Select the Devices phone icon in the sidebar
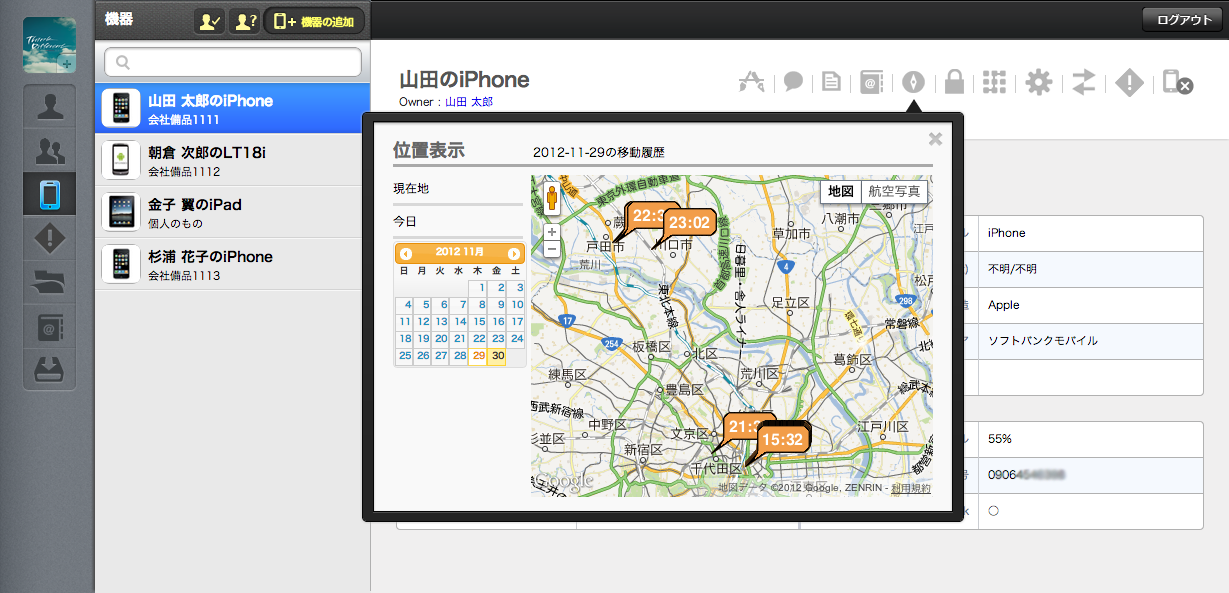This screenshot has width=1229, height=593. 49,194
